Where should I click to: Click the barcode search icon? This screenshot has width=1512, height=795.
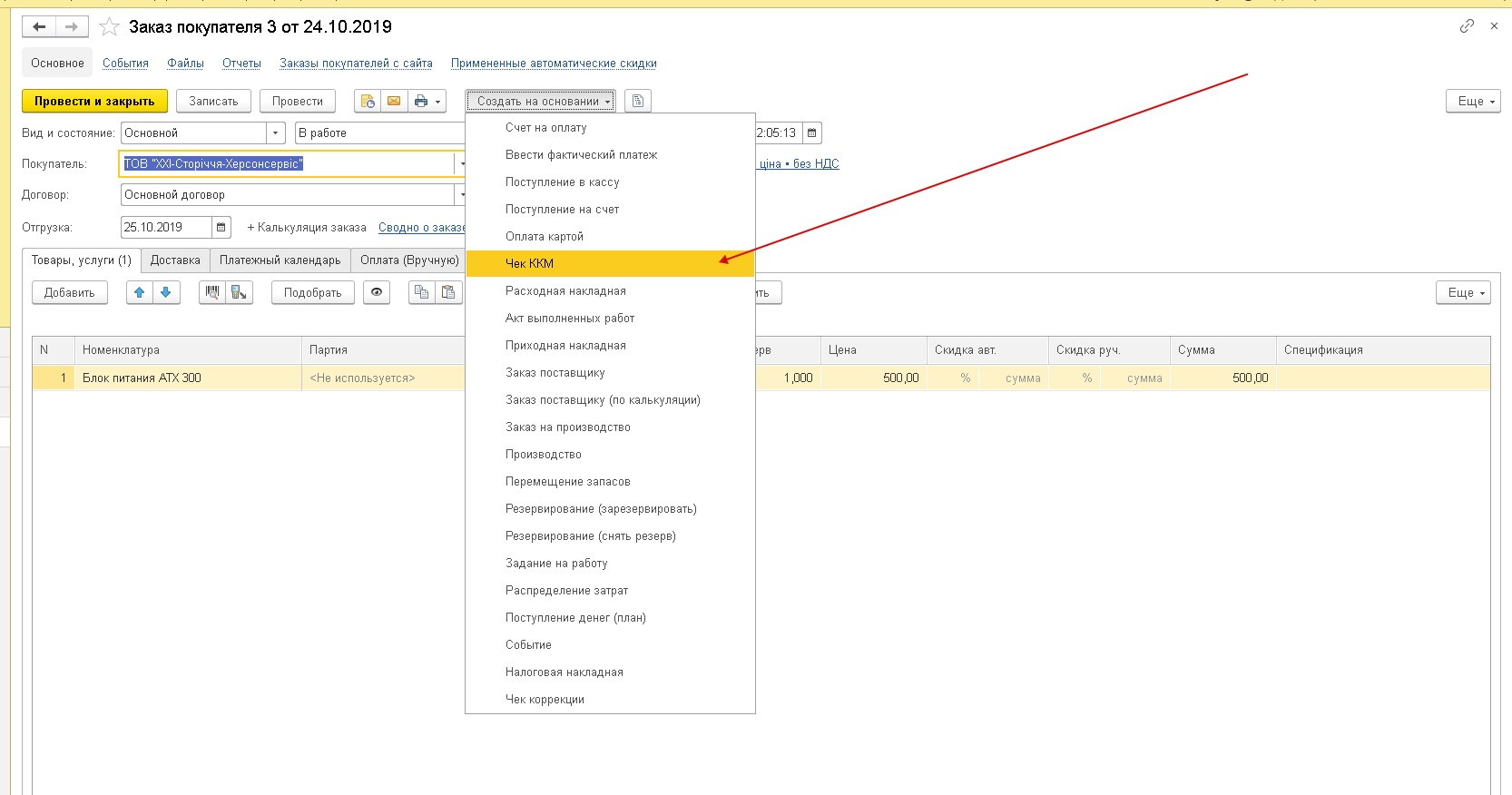click(x=212, y=292)
